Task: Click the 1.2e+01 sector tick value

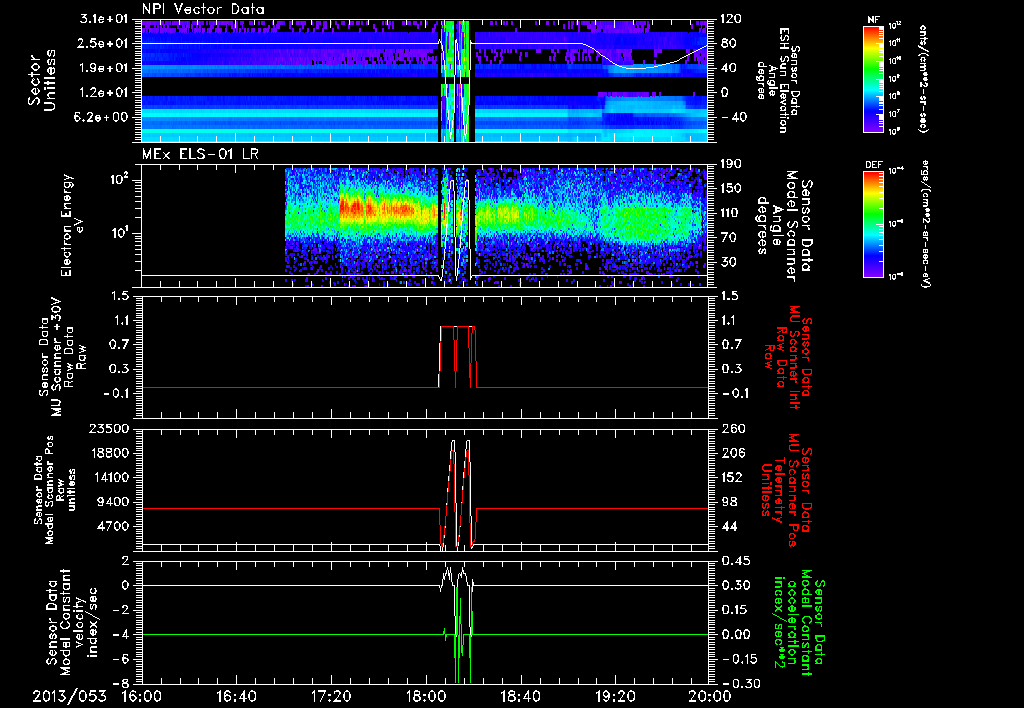Action: 104,93
